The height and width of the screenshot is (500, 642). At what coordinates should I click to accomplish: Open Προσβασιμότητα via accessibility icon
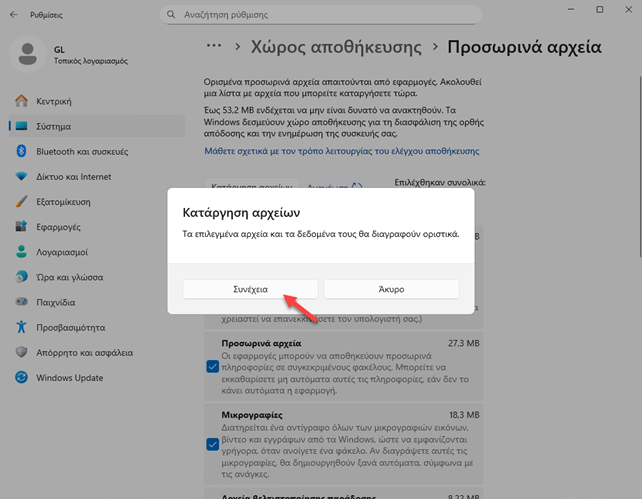pos(21,327)
